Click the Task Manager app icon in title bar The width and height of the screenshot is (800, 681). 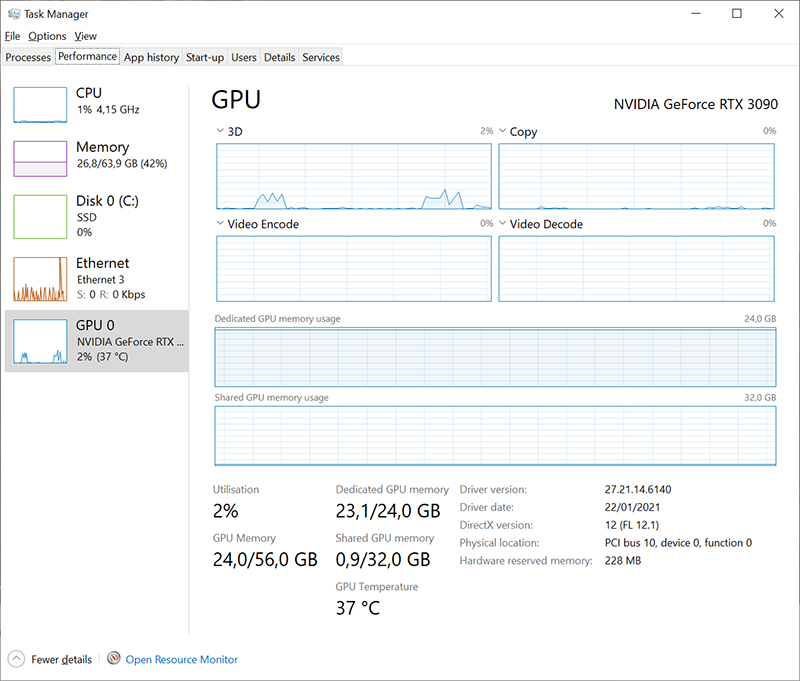point(14,14)
